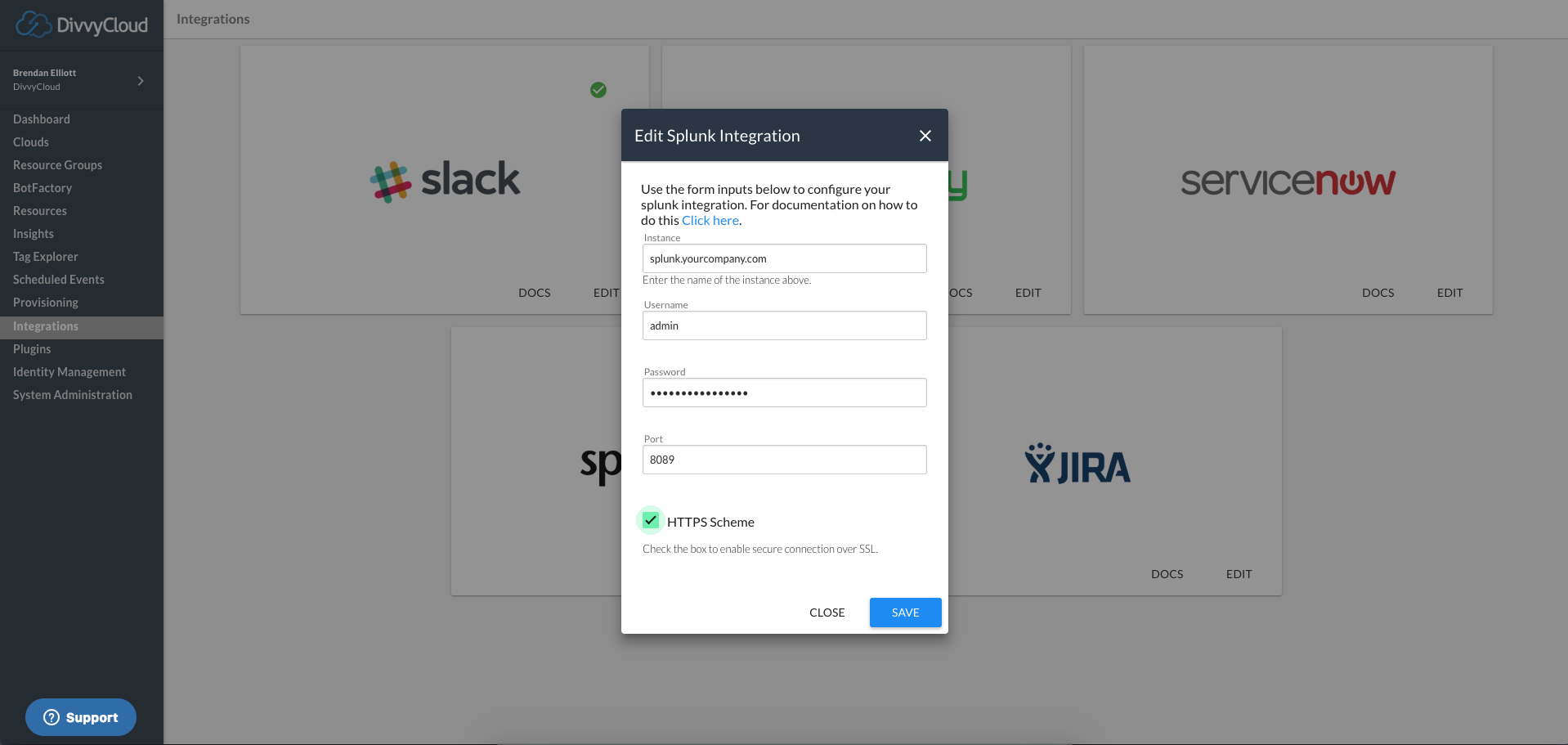Click EDIT on the middle top card
The width and height of the screenshot is (1568, 745).
pyautogui.click(x=1028, y=293)
